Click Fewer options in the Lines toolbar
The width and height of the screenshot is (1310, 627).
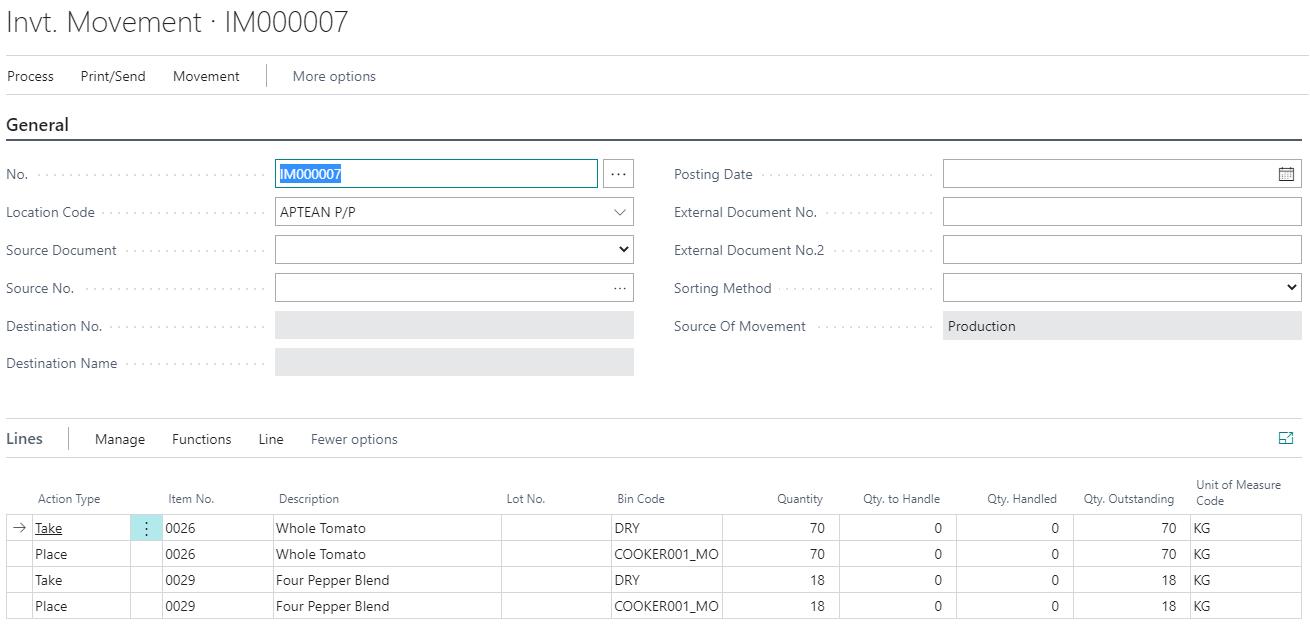[x=354, y=439]
